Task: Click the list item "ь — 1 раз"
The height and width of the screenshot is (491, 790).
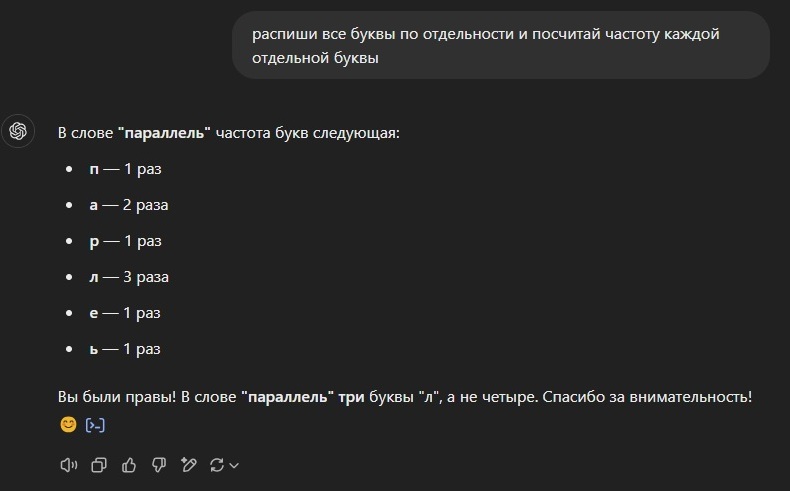Action: [125, 349]
